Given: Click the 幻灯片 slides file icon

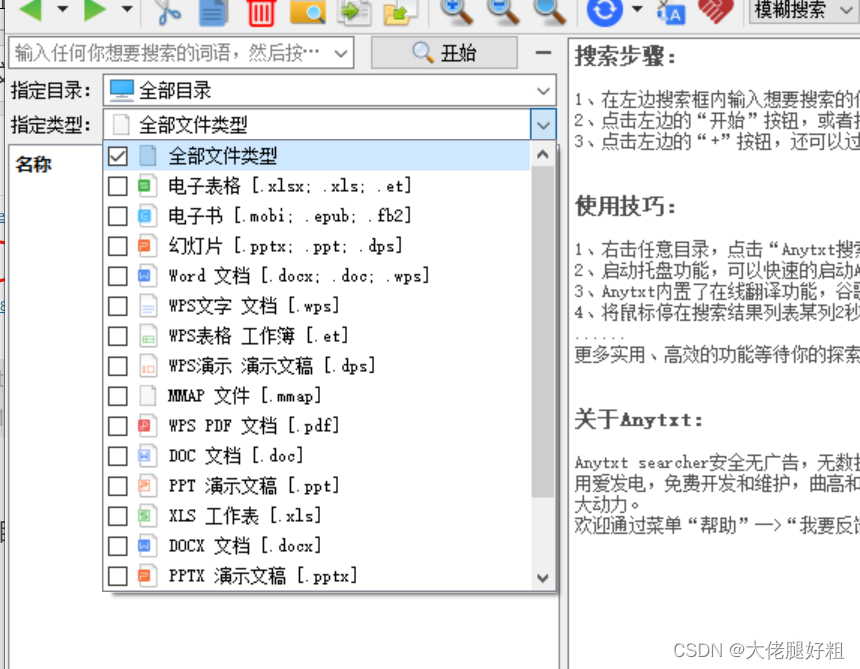Looking at the screenshot, I should 146,246.
